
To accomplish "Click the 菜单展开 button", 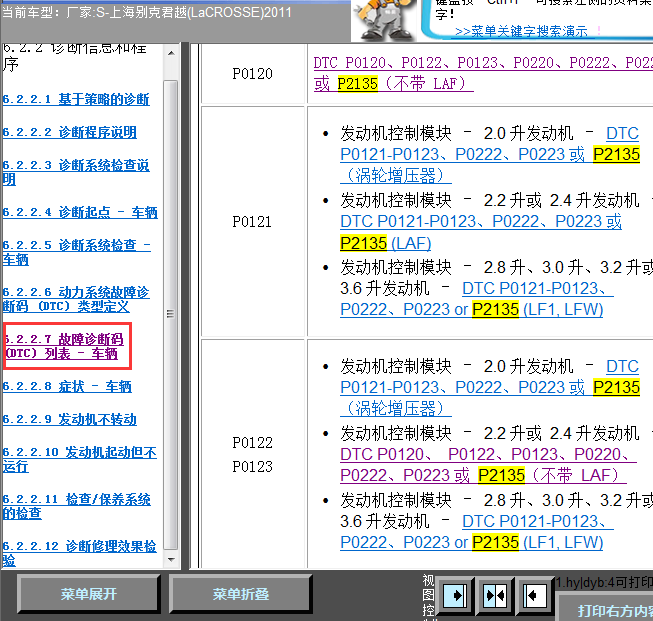I will (x=89, y=594).
